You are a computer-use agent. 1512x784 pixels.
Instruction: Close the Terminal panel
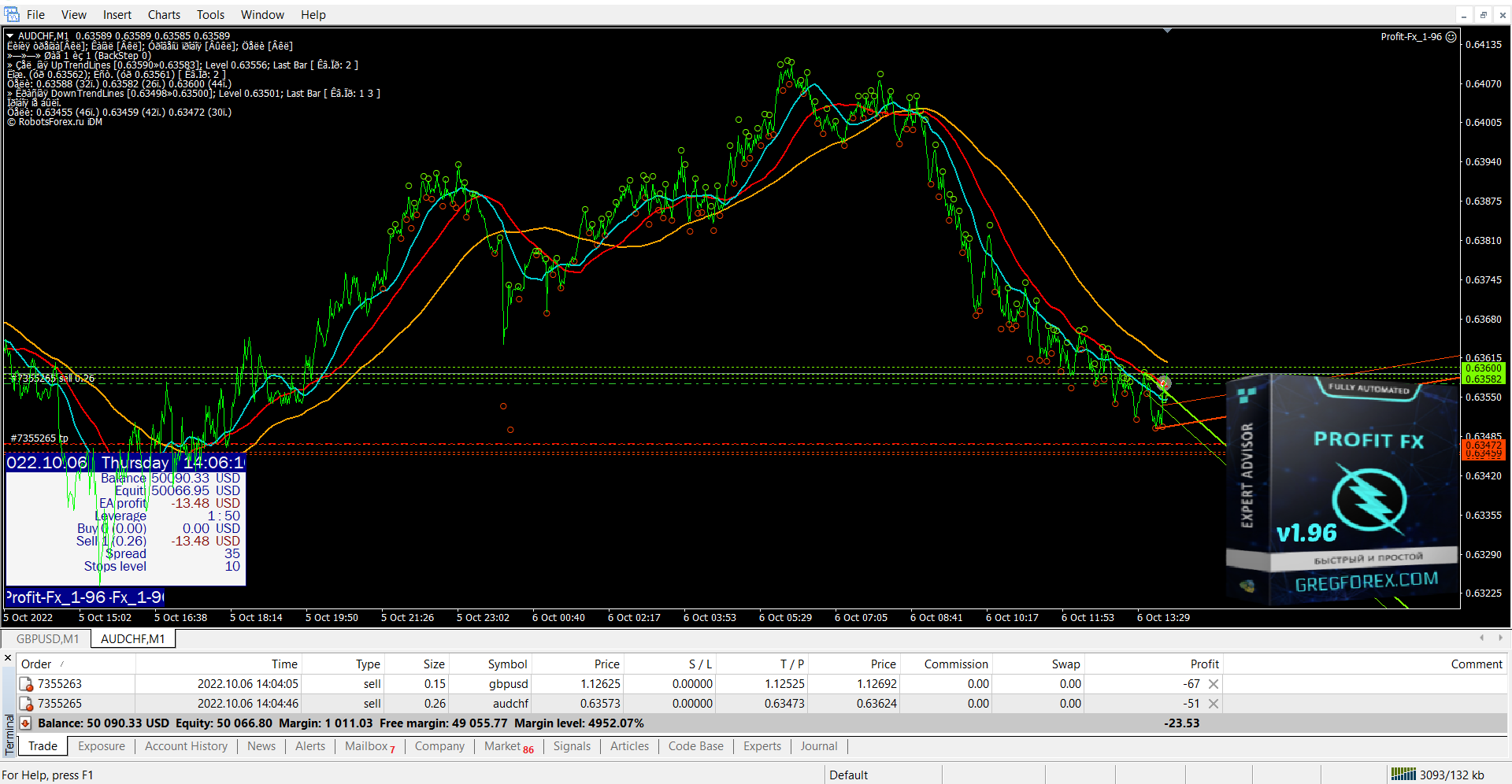(x=8, y=658)
